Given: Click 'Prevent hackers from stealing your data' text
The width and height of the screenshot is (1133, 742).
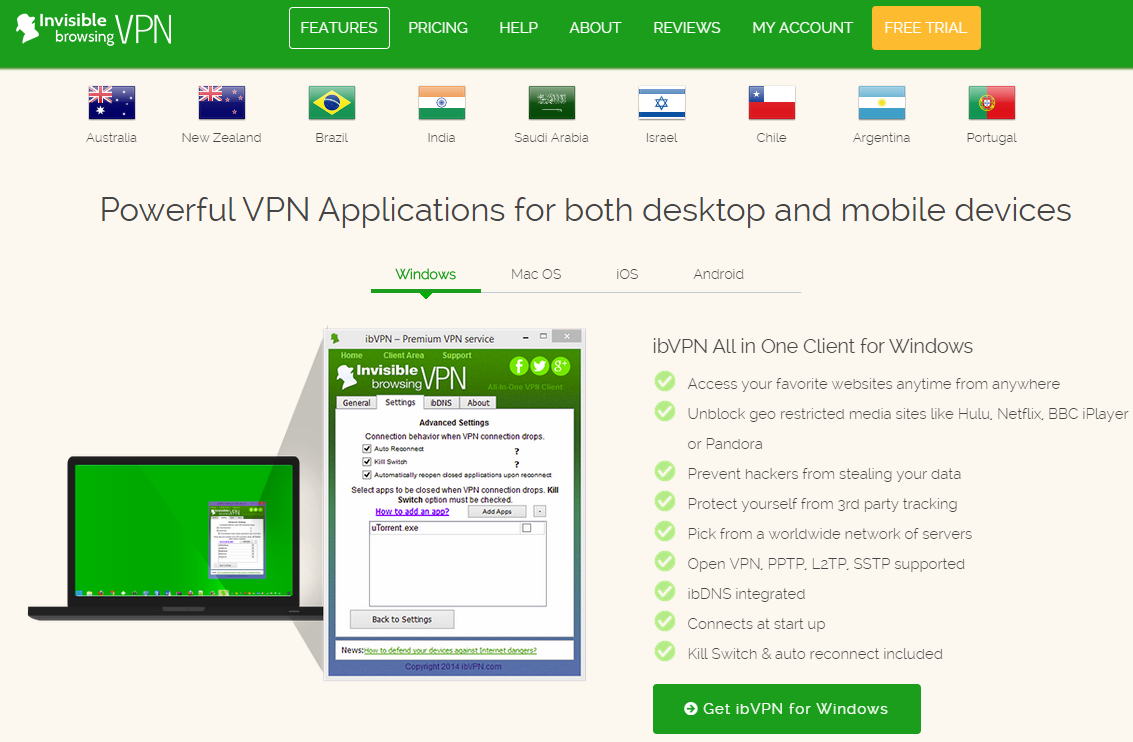Looking at the screenshot, I should click(x=824, y=474).
